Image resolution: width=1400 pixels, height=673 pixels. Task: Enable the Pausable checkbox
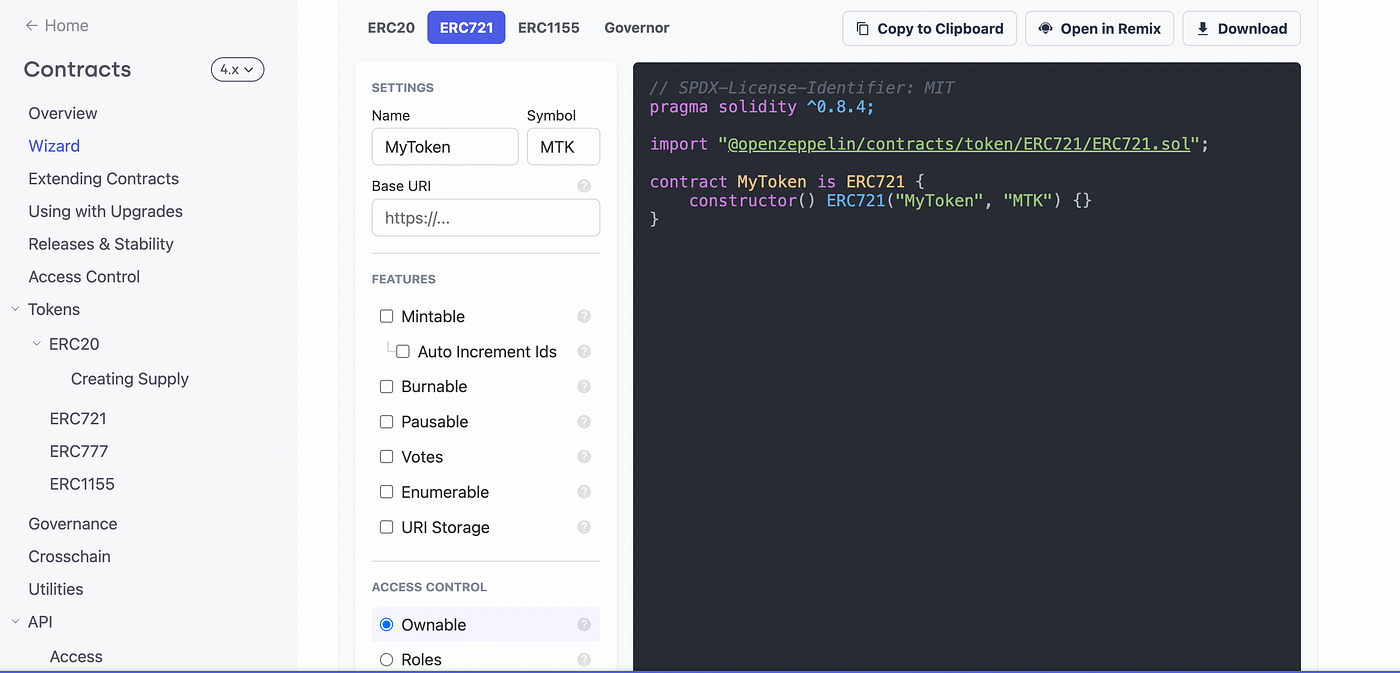coord(386,421)
